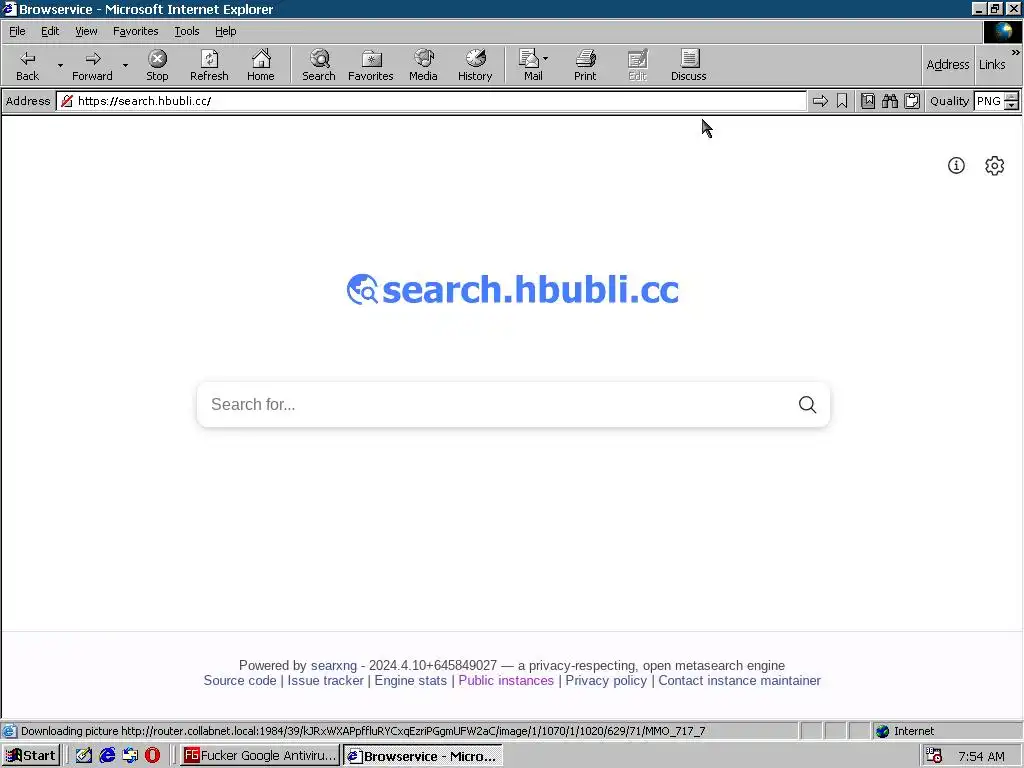Viewport: 1024px width, 768px height.
Task: Click into the 'Search for...' box
Action: point(496,404)
